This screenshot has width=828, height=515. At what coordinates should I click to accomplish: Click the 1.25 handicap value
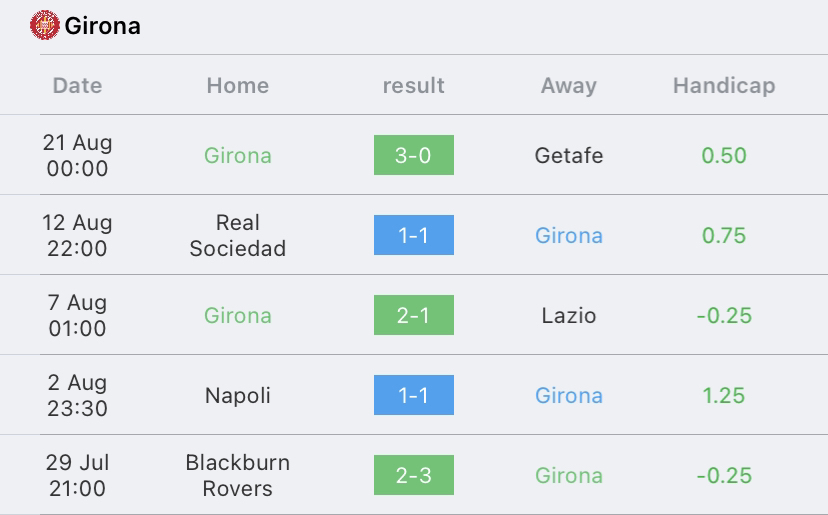pos(724,396)
